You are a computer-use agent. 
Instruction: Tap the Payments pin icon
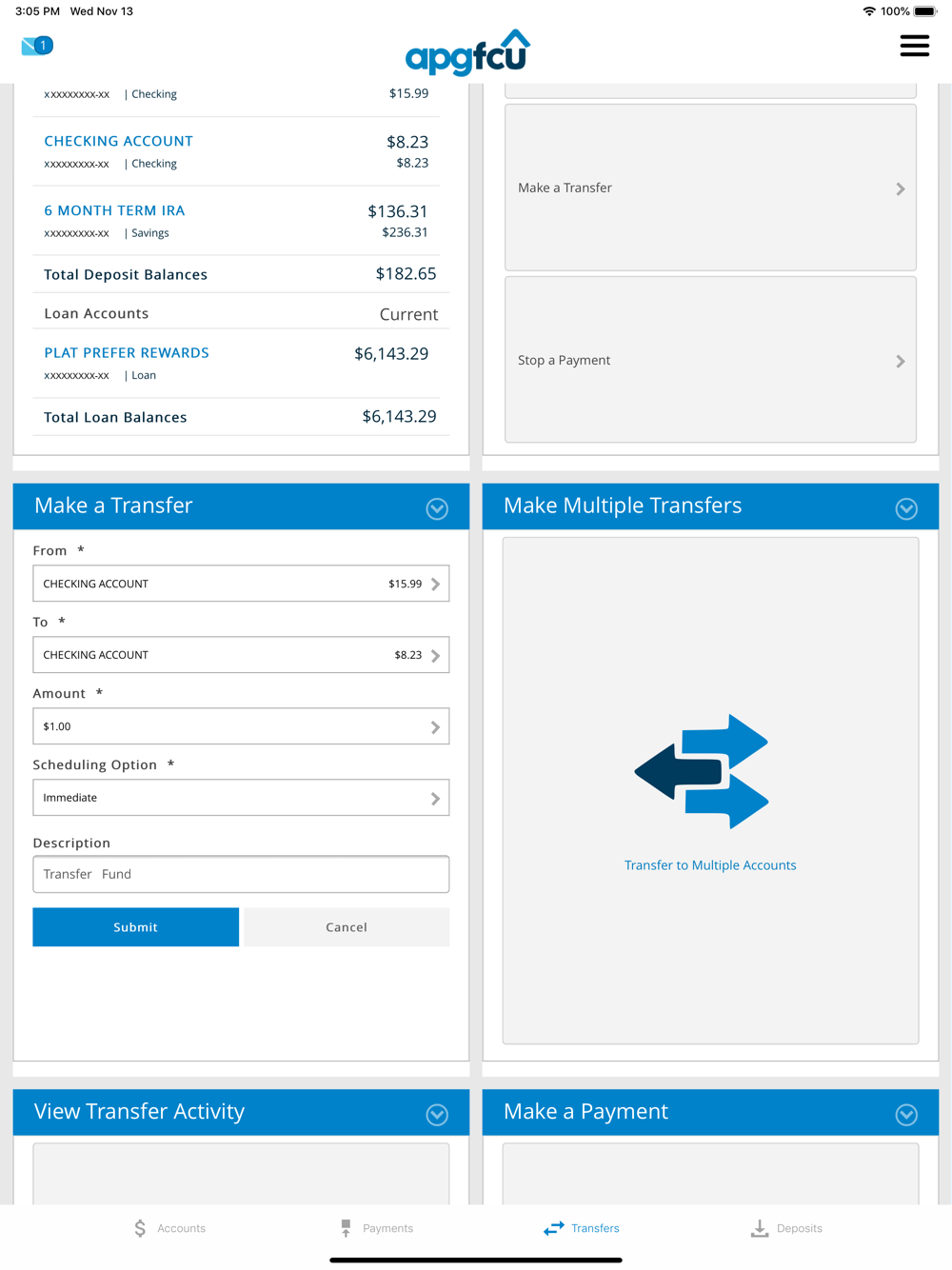click(346, 1228)
